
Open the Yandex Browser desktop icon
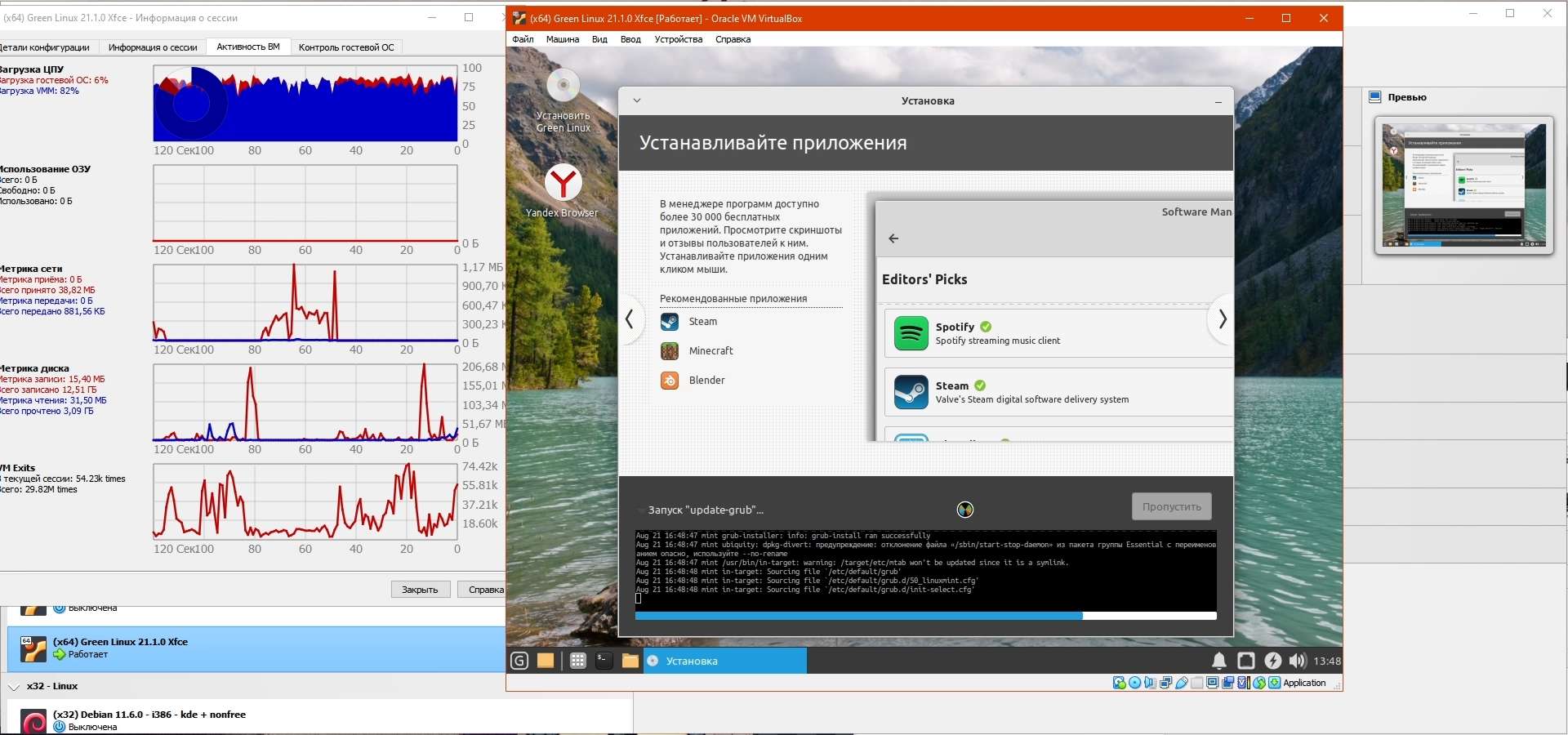563,191
